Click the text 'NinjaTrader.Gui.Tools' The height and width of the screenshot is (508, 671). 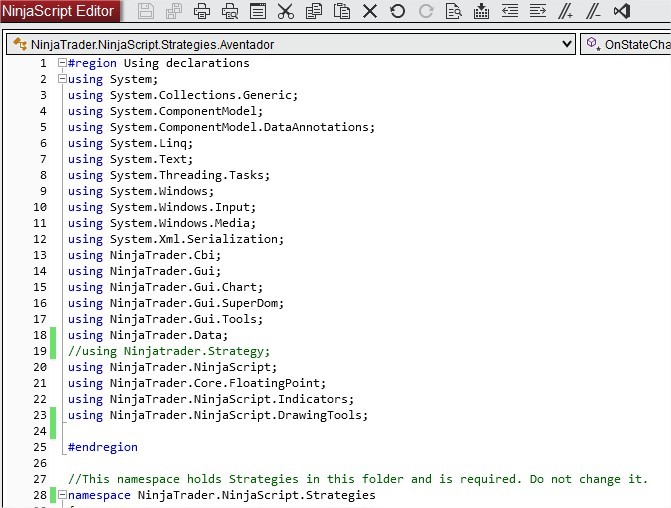(183, 319)
